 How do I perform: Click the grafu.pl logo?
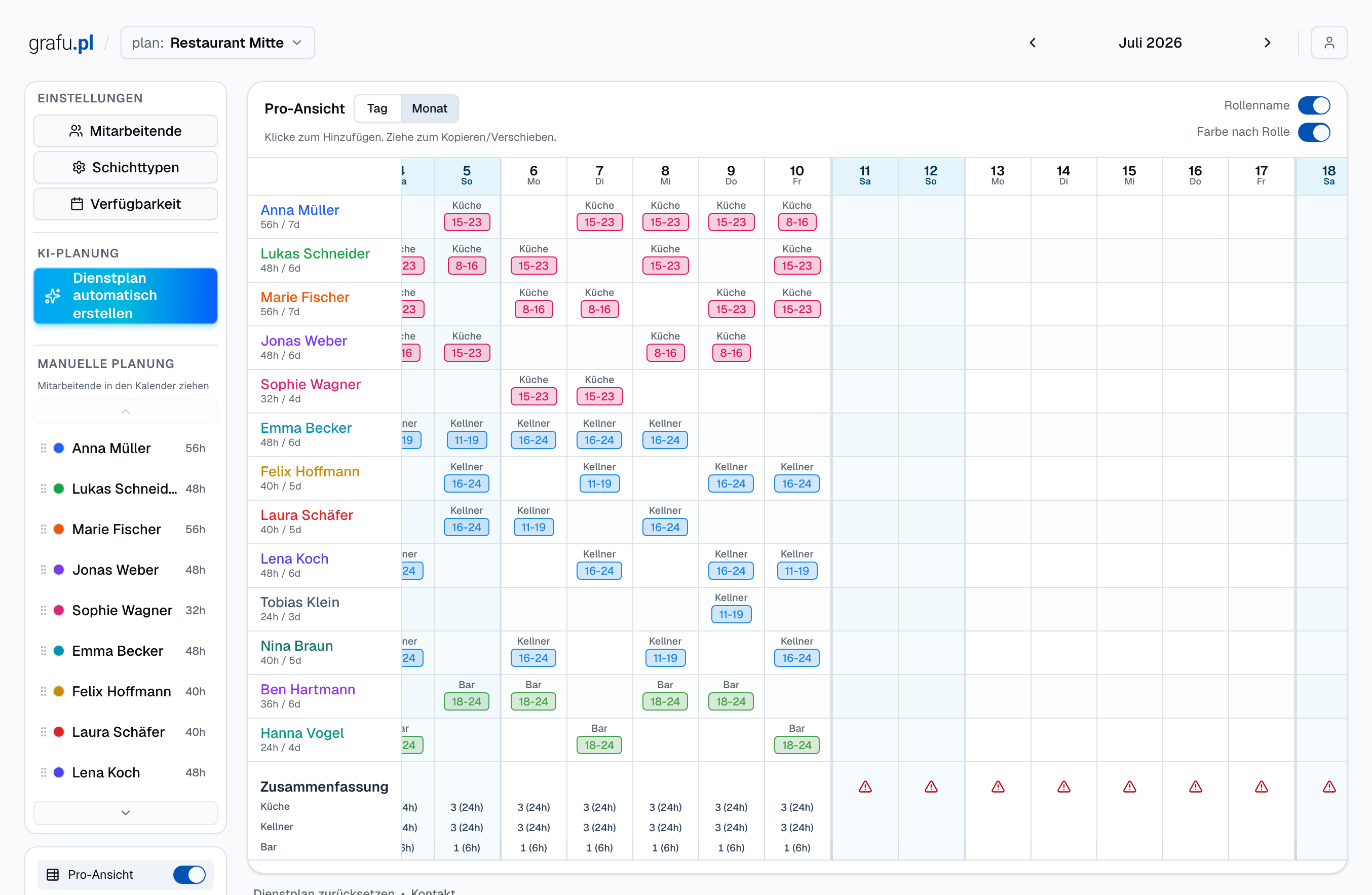[x=61, y=43]
